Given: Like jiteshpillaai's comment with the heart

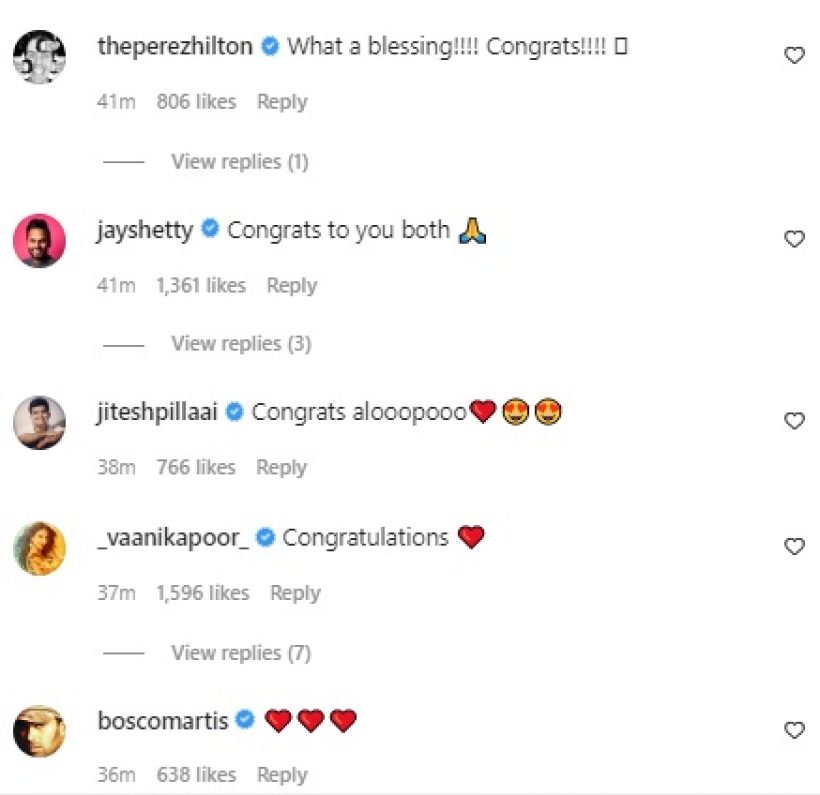Looking at the screenshot, I should click(794, 421).
